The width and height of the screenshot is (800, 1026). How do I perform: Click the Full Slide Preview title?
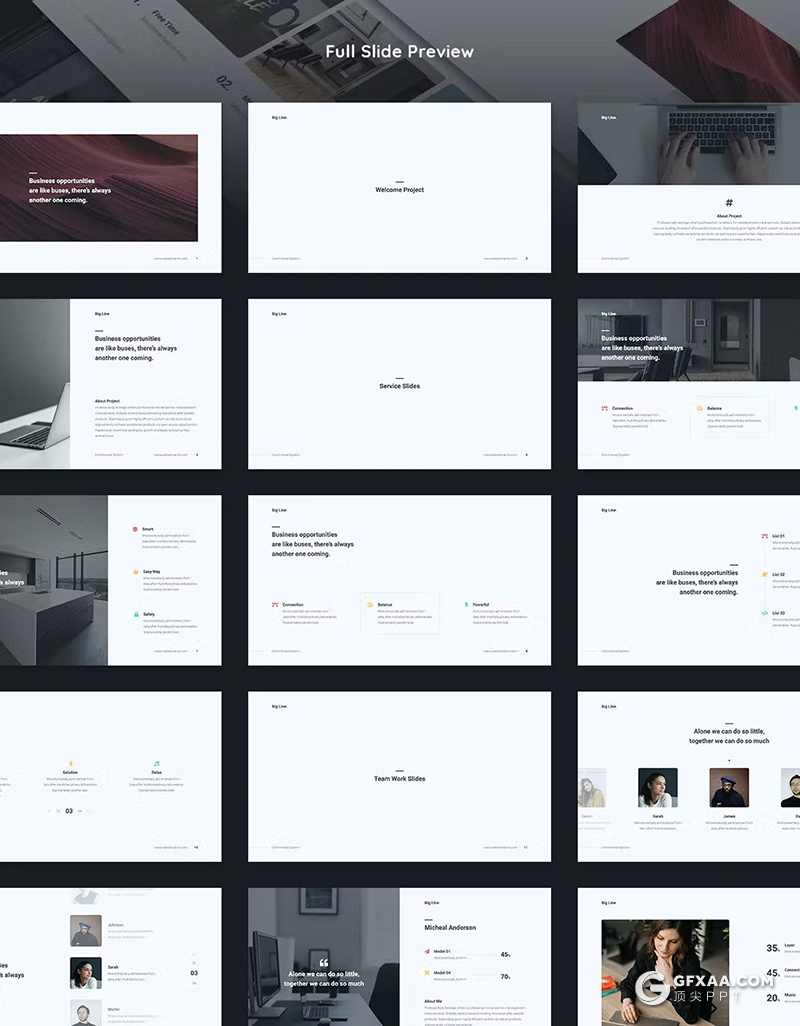[399, 51]
